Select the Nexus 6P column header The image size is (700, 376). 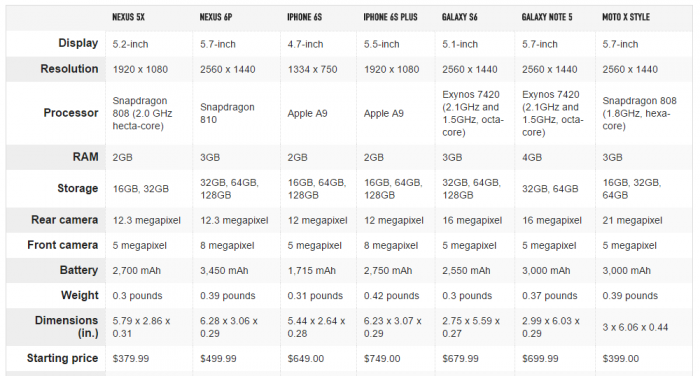(216, 17)
